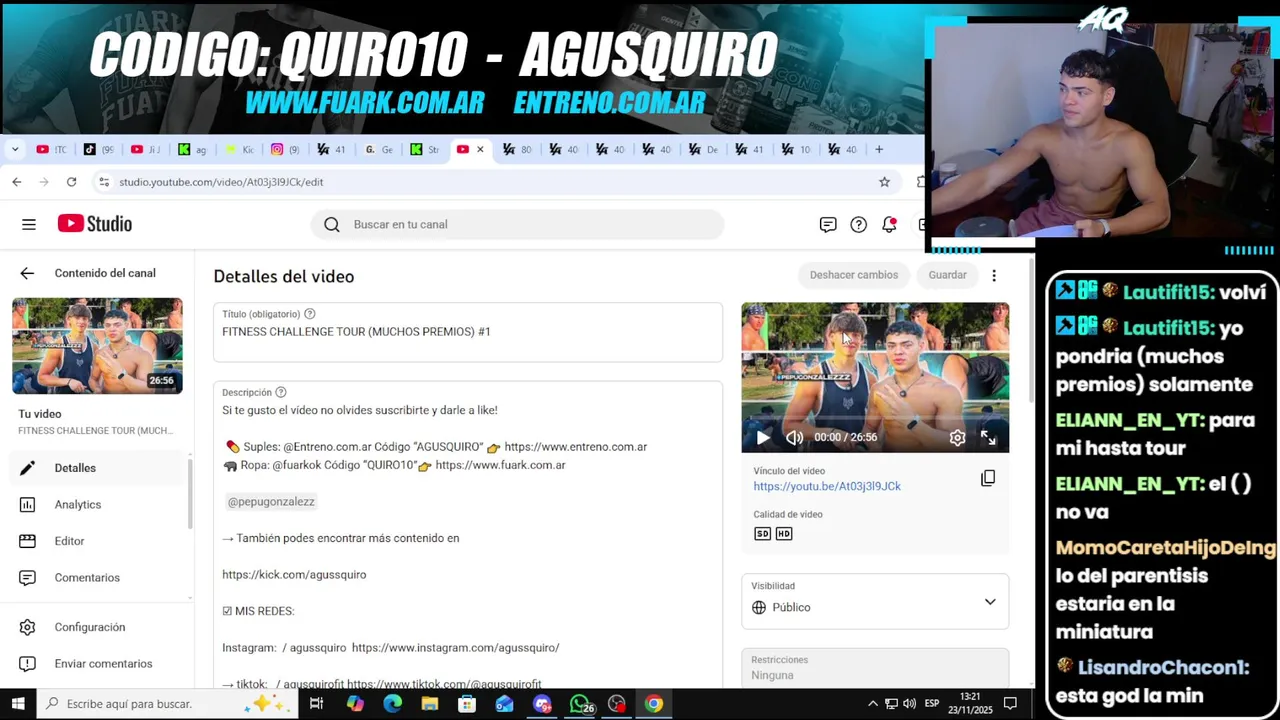Viewport: 1280px width, 720px height.
Task: Close the active YouTube Studio tab
Action: (480, 150)
